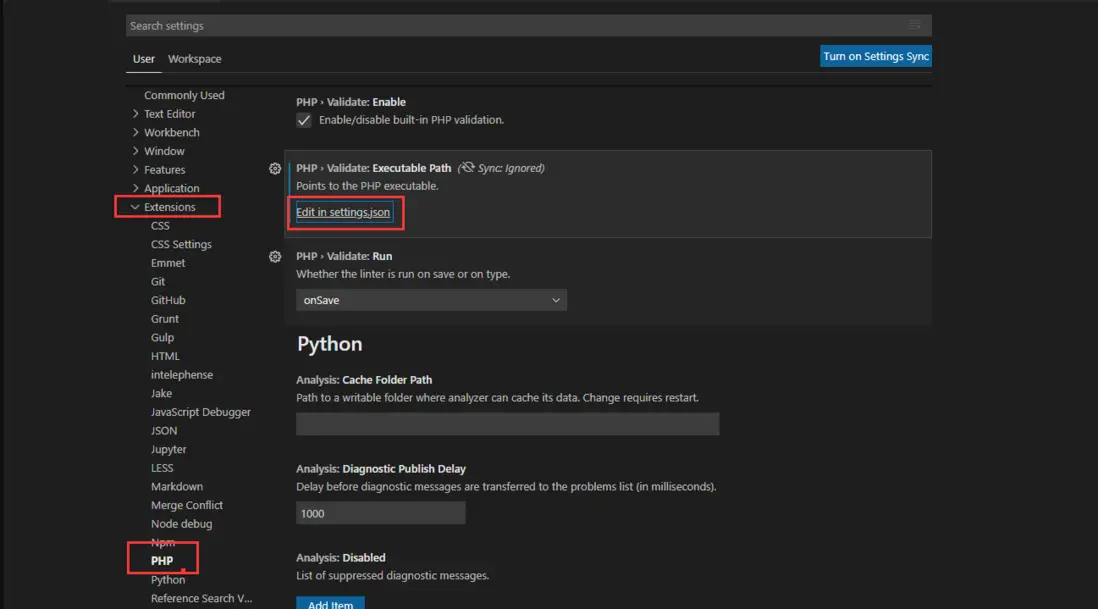Select Git extension settings
The width and height of the screenshot is (1098, 609).
158,282
